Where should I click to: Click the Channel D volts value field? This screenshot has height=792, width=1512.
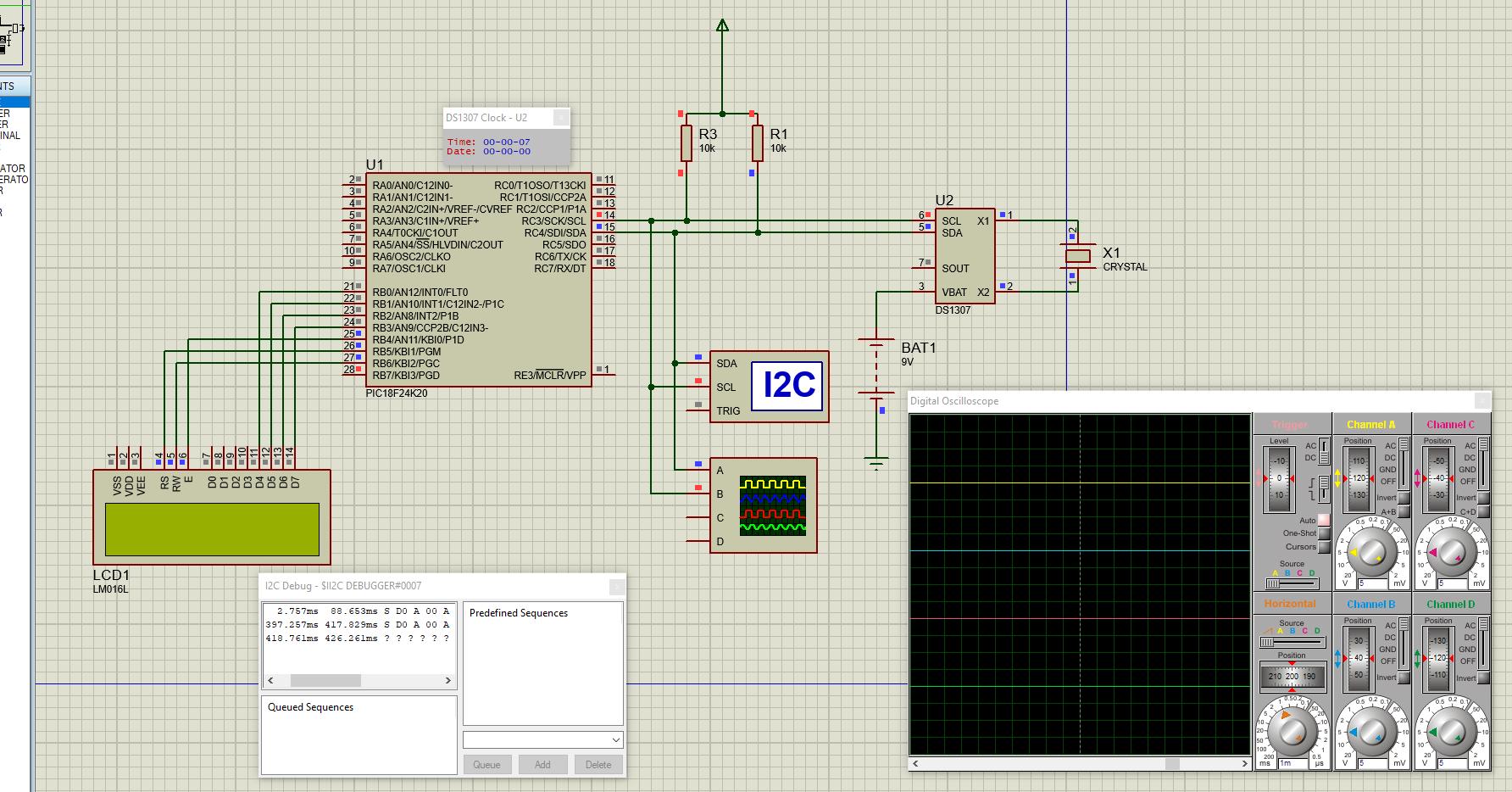(x=1454, y=763)
